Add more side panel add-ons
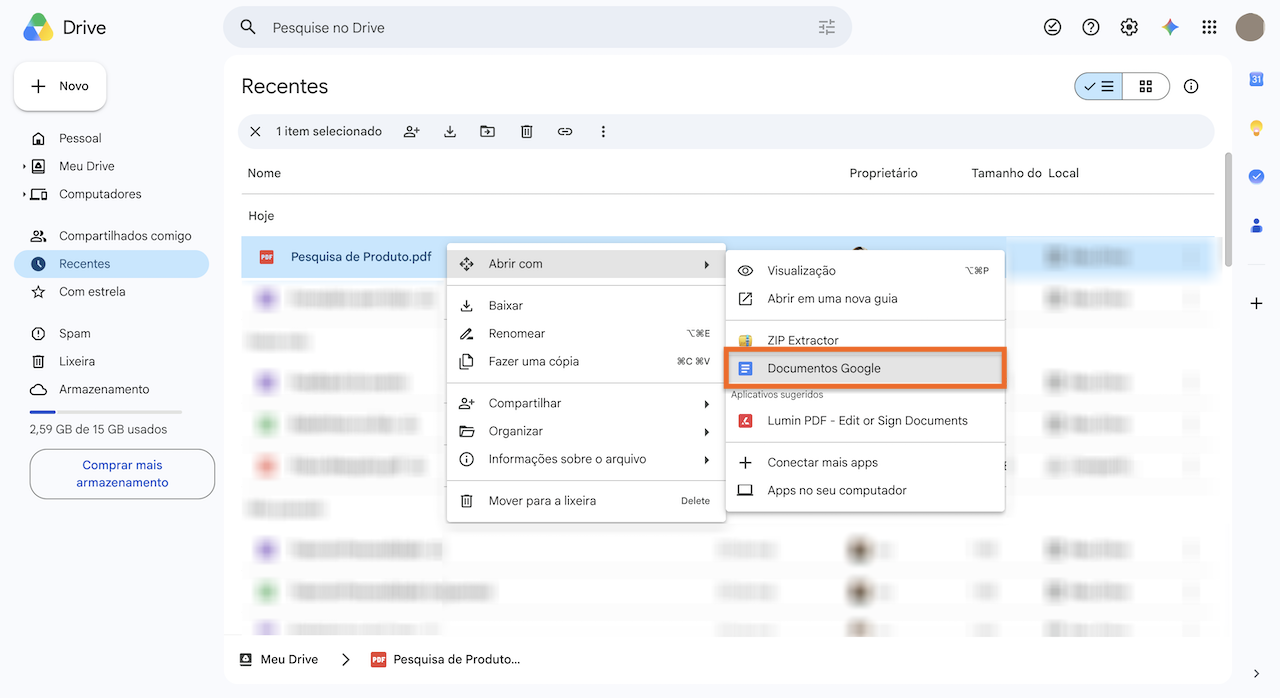The height and width of the screenshot is (698, 1280). tap(1256, 303)
